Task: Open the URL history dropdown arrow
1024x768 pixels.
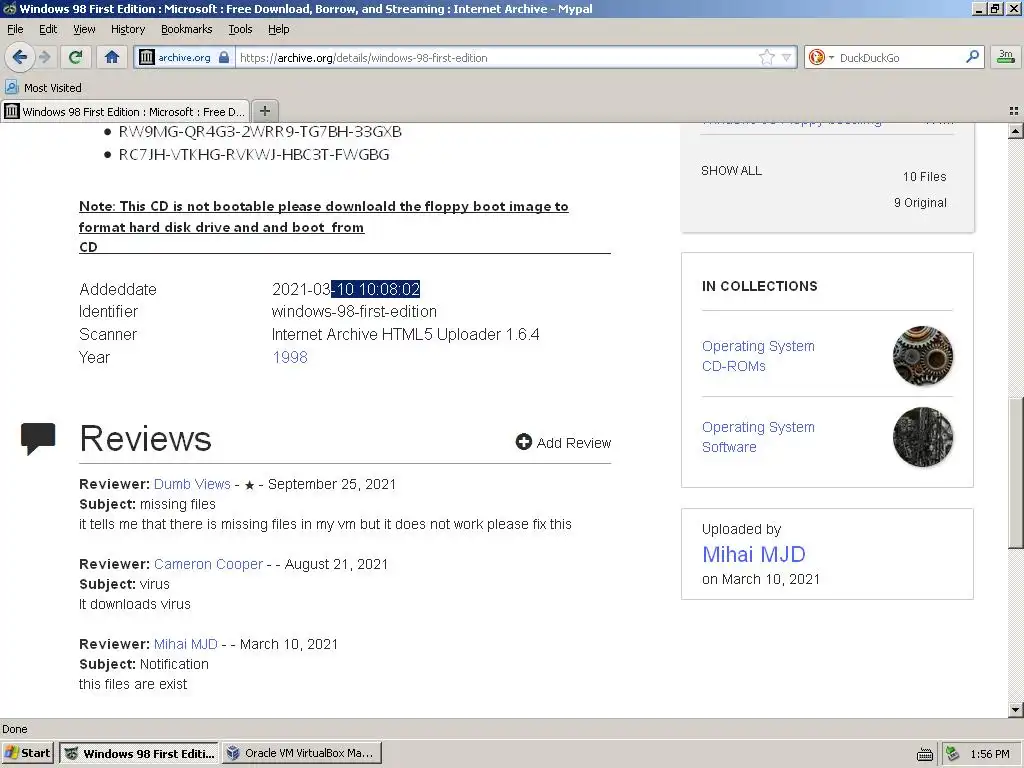Action: click(786, 57)
